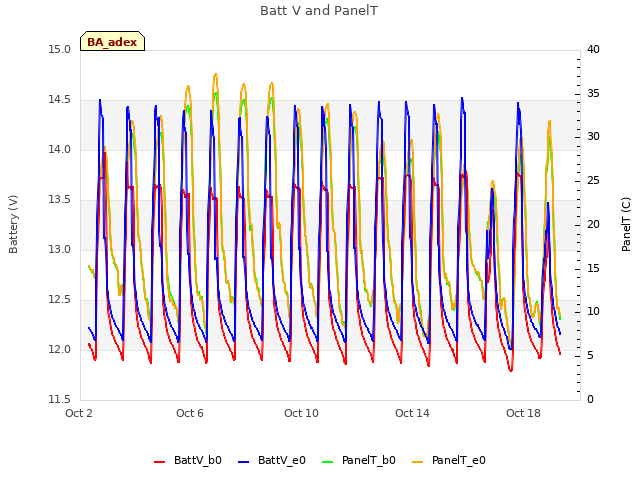
Task: Click the green PanelT_b0 legend color marker
Action: pyautogui.click(x=327, y=462)
